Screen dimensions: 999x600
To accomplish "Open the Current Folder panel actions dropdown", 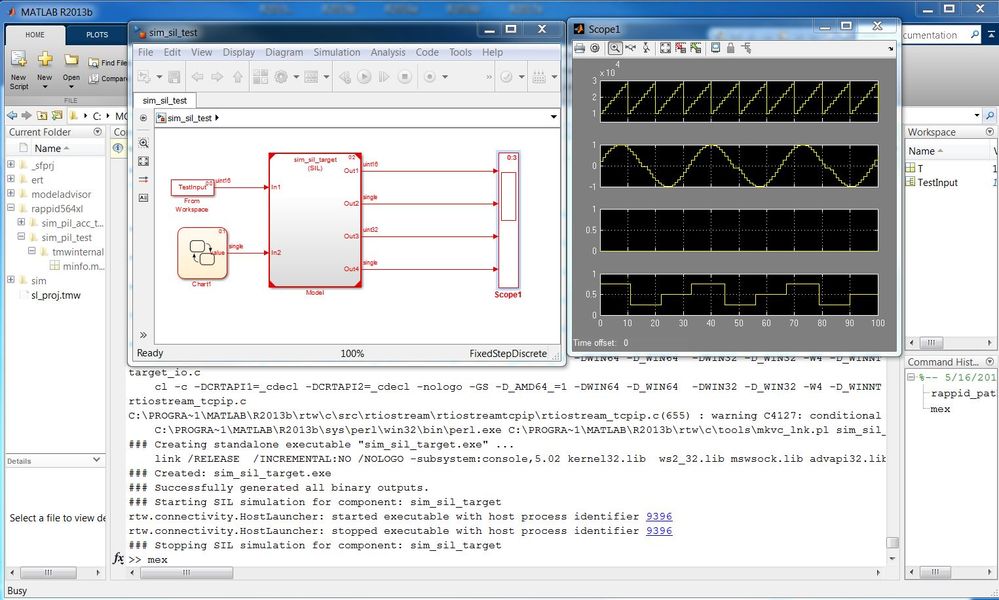I will pos(97,132).
